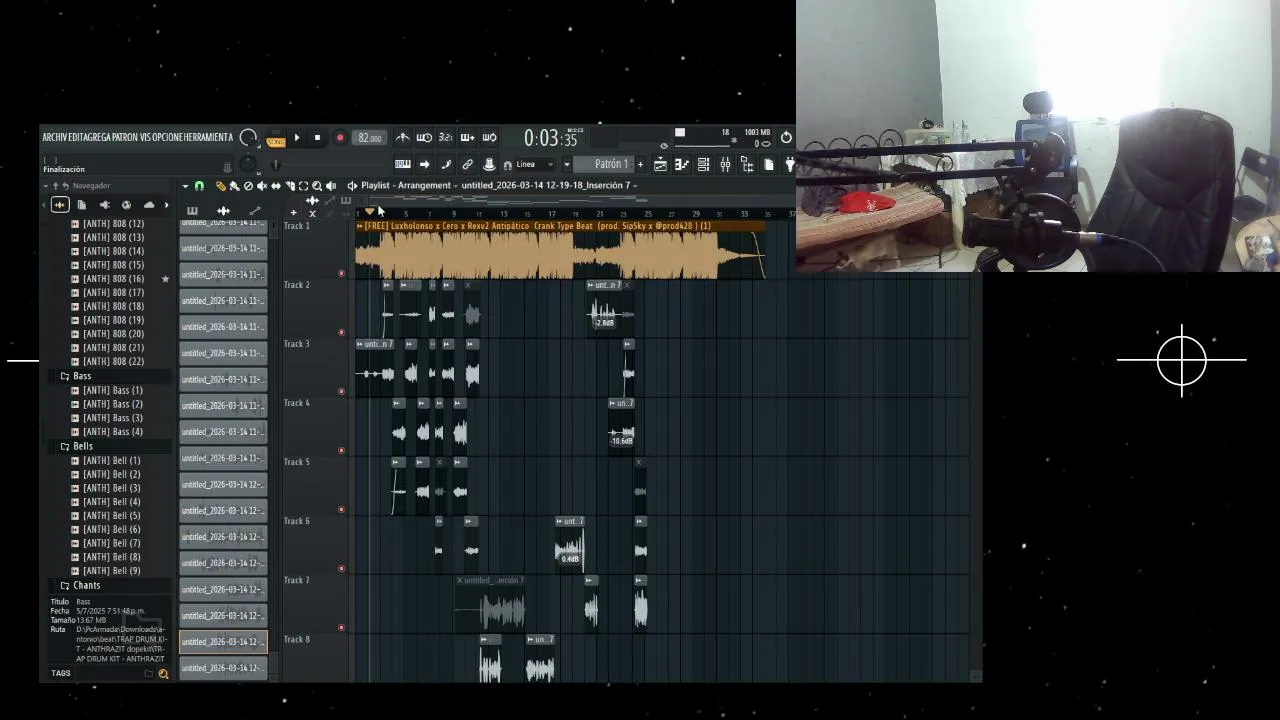This screenshot has height=720, width=1280.
Task: Open the HERRAMIENTA menu
Action: [x=208, y=137]
